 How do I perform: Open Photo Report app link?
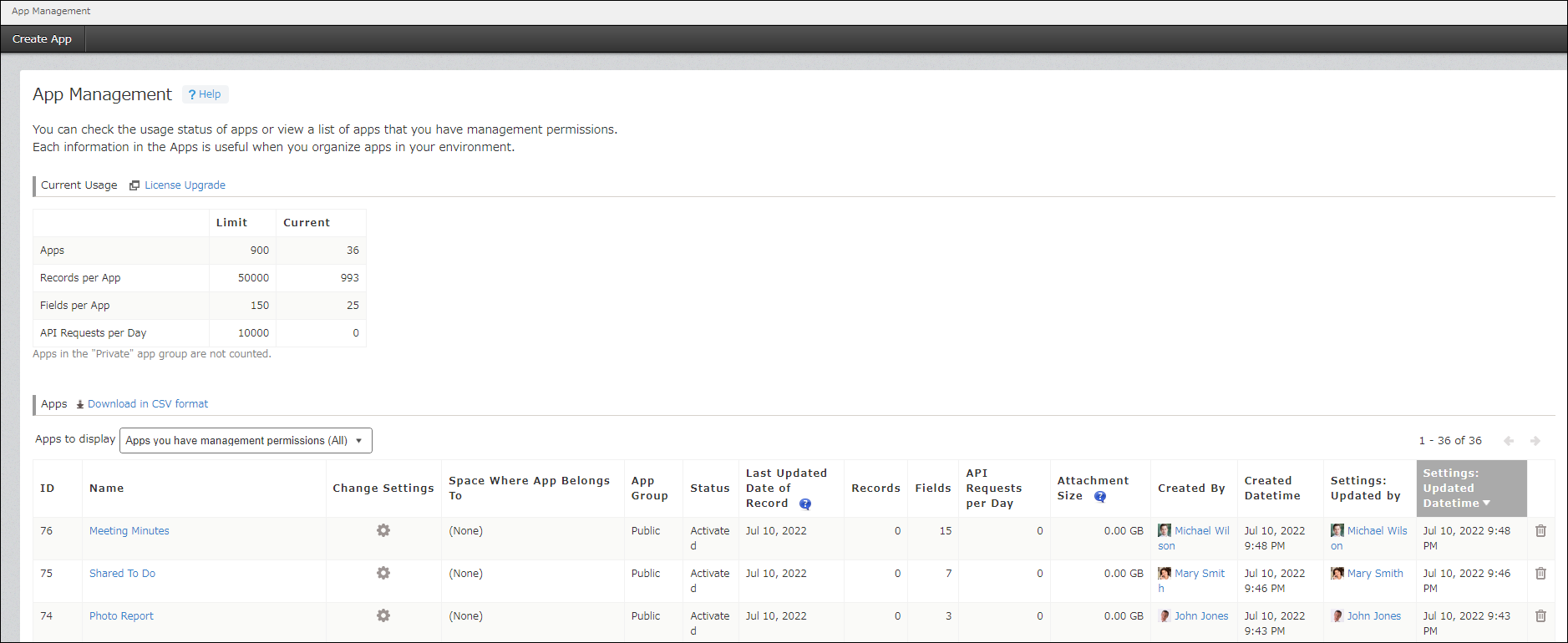(122, 616)
